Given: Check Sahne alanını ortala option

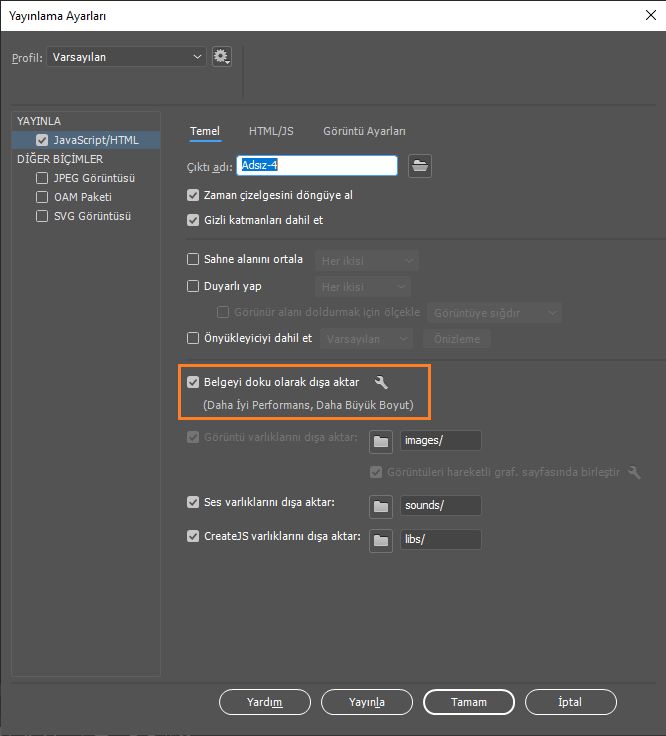Looking at the screenshot, I should pos(193,259).
